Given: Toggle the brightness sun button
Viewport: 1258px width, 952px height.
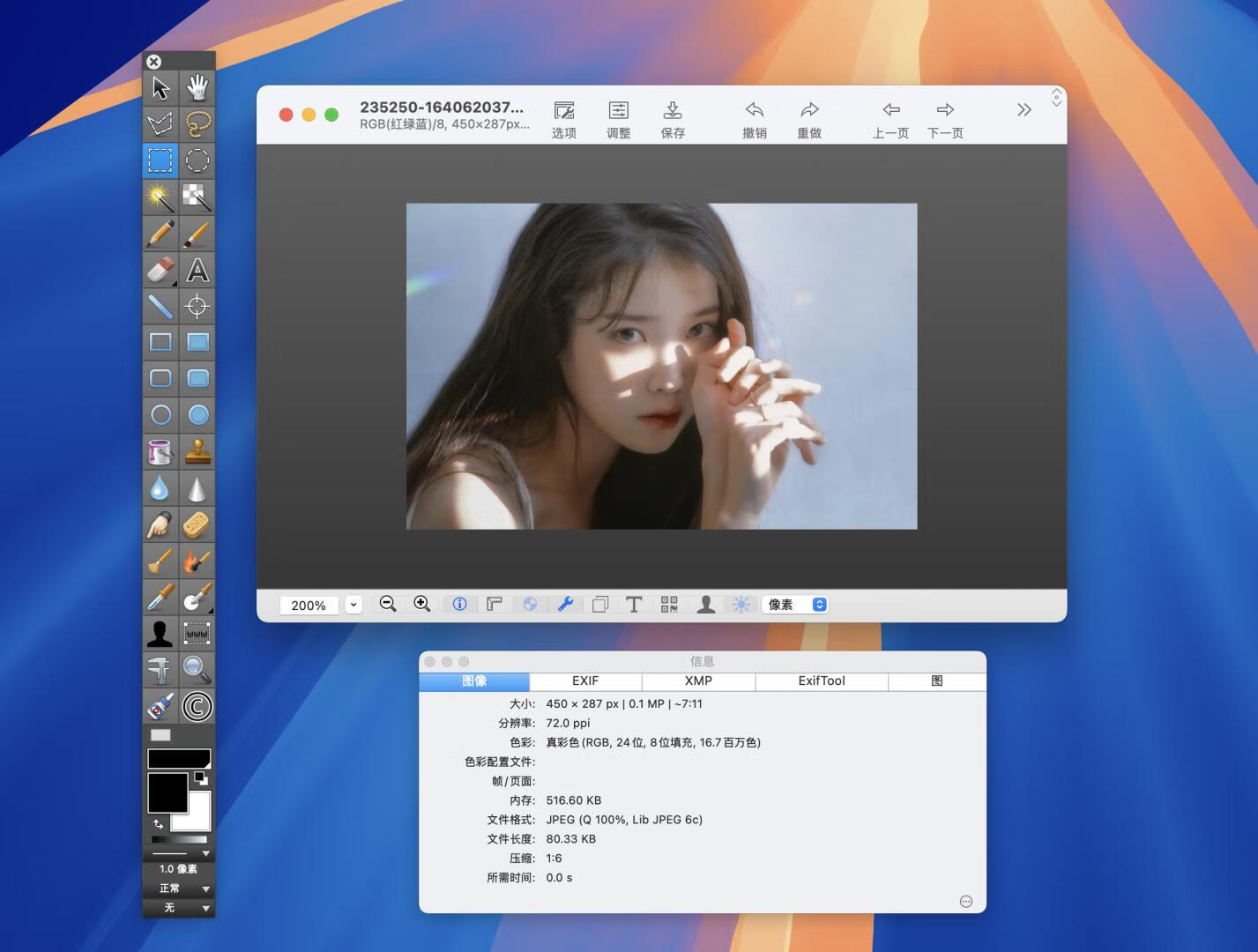Looking at the screenshot, I should [741, 604].
